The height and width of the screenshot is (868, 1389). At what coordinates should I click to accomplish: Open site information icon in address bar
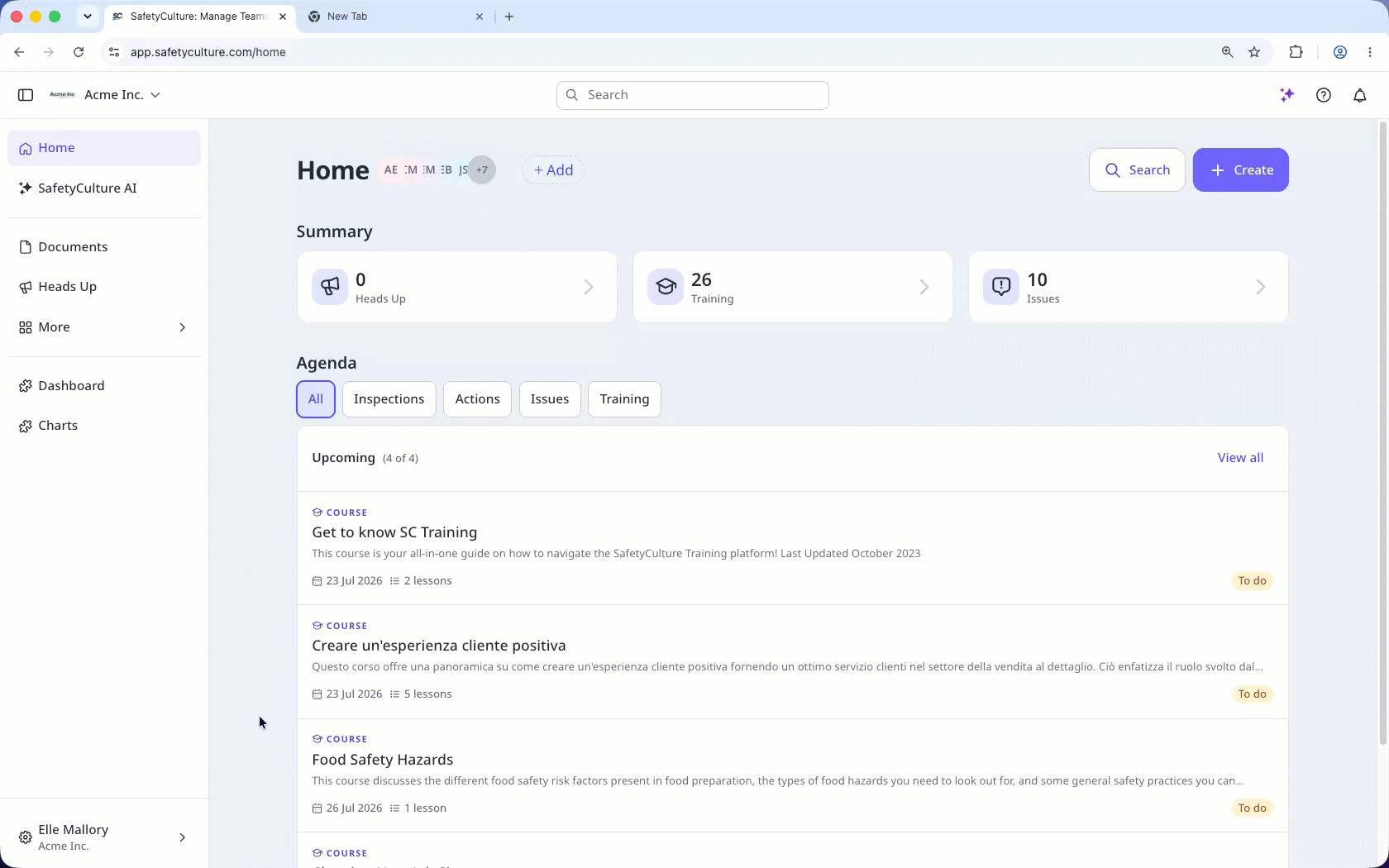coord(114,52)
